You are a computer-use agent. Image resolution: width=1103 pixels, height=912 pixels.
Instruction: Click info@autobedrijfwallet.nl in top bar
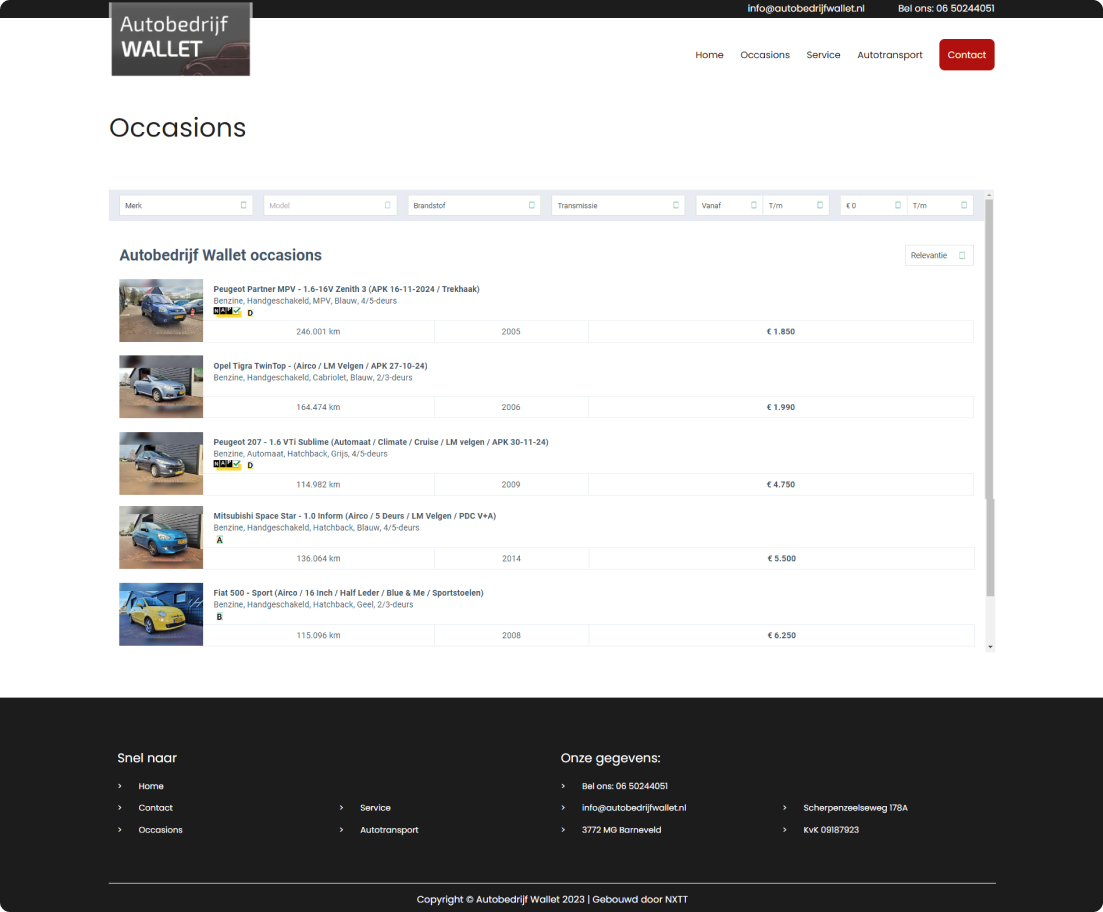pos(805,8)
